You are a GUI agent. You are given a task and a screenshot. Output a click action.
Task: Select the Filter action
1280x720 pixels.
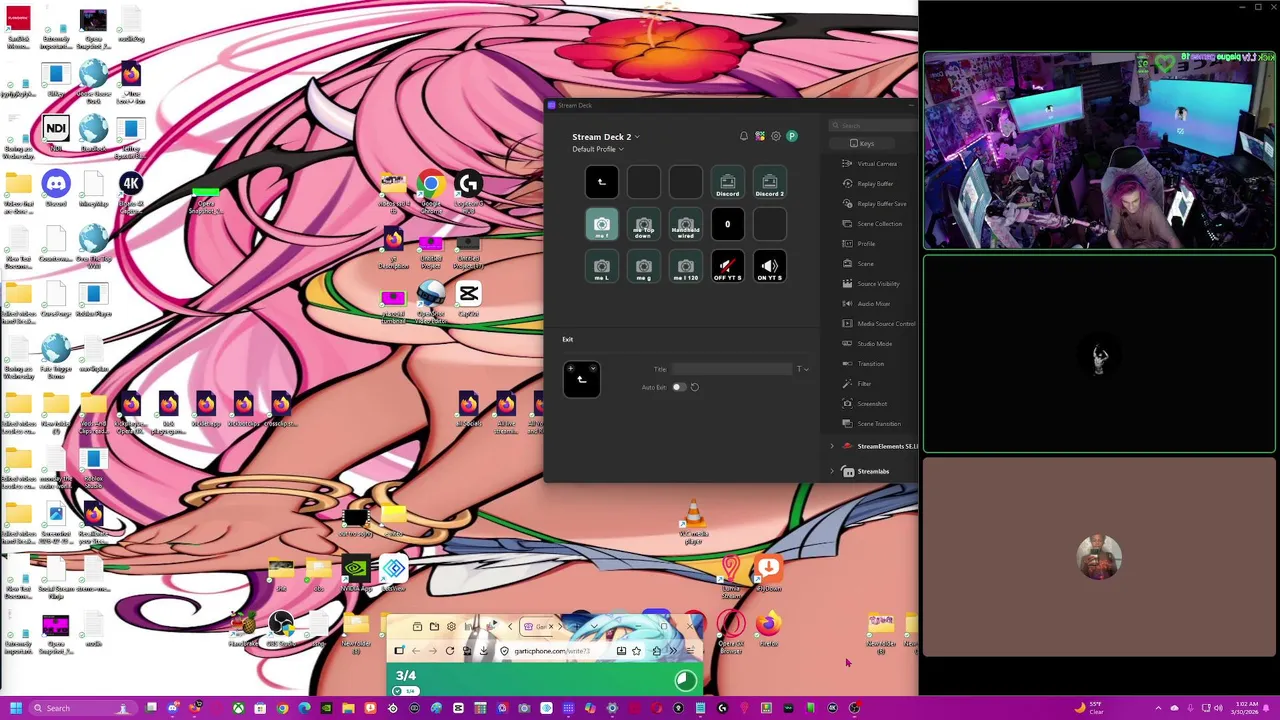coord(858,384)
